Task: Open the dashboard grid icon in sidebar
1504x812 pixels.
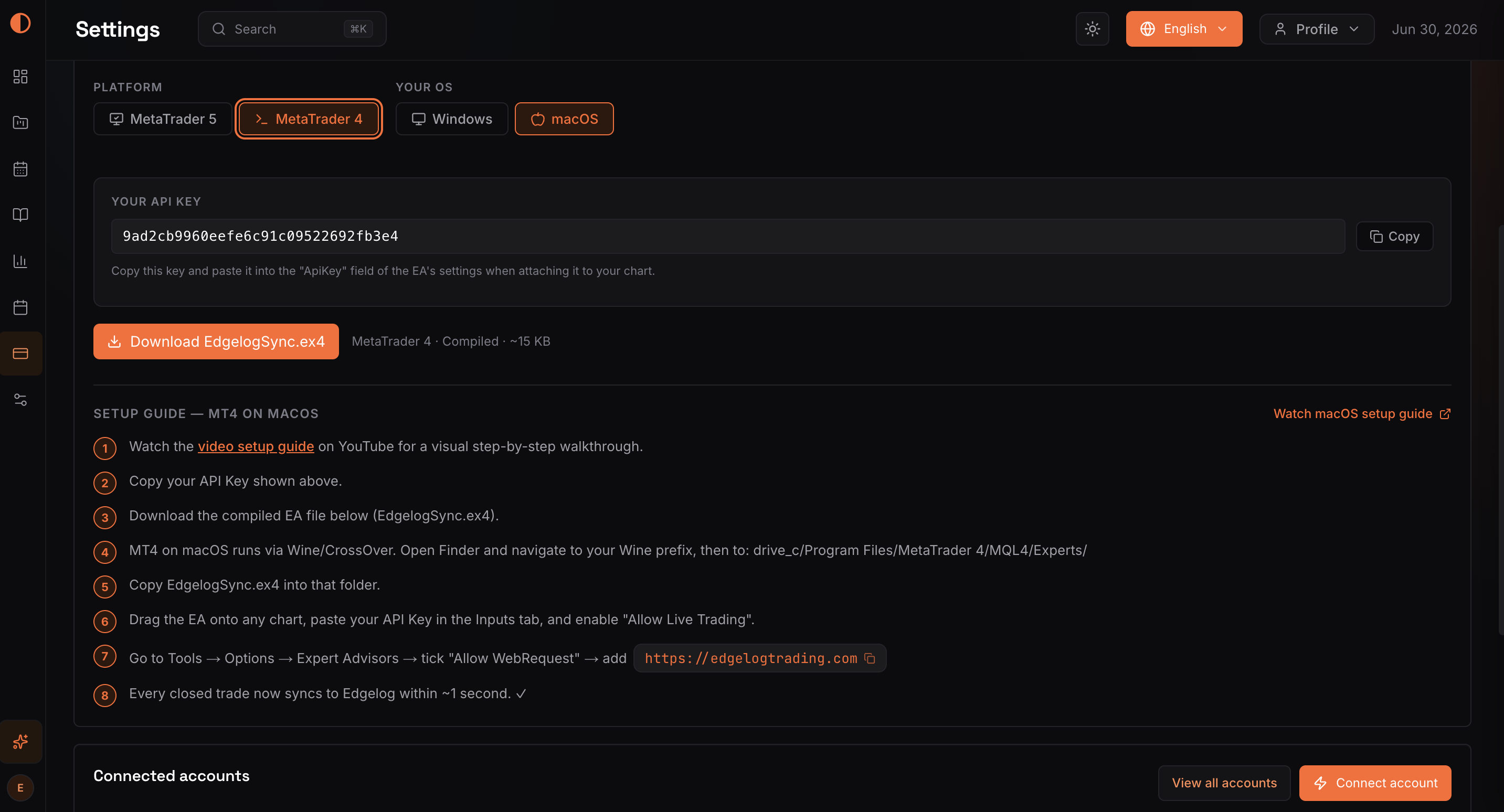Action: pos(20,77)
